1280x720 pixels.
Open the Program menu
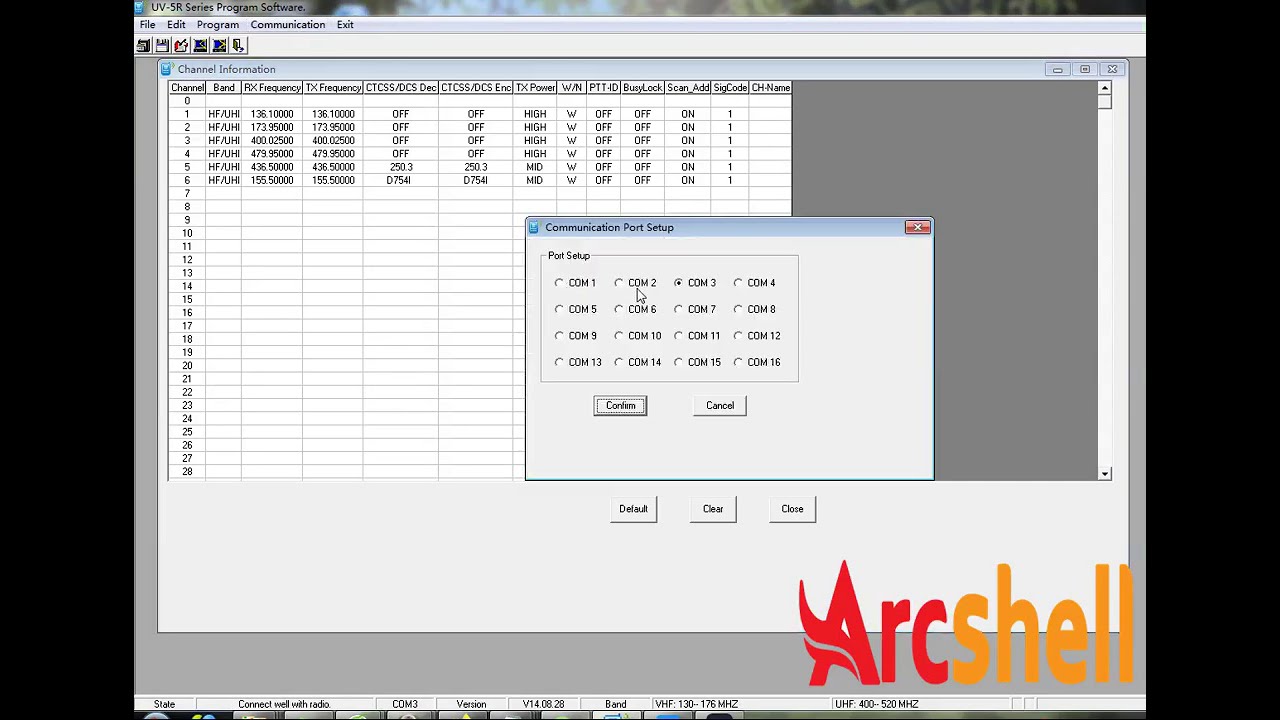coord(218,24)
